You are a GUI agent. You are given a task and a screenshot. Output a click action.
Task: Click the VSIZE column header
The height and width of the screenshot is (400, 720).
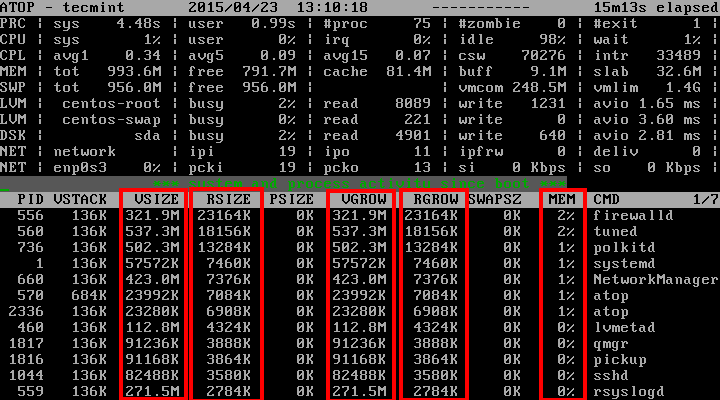(x=155, y=200)
